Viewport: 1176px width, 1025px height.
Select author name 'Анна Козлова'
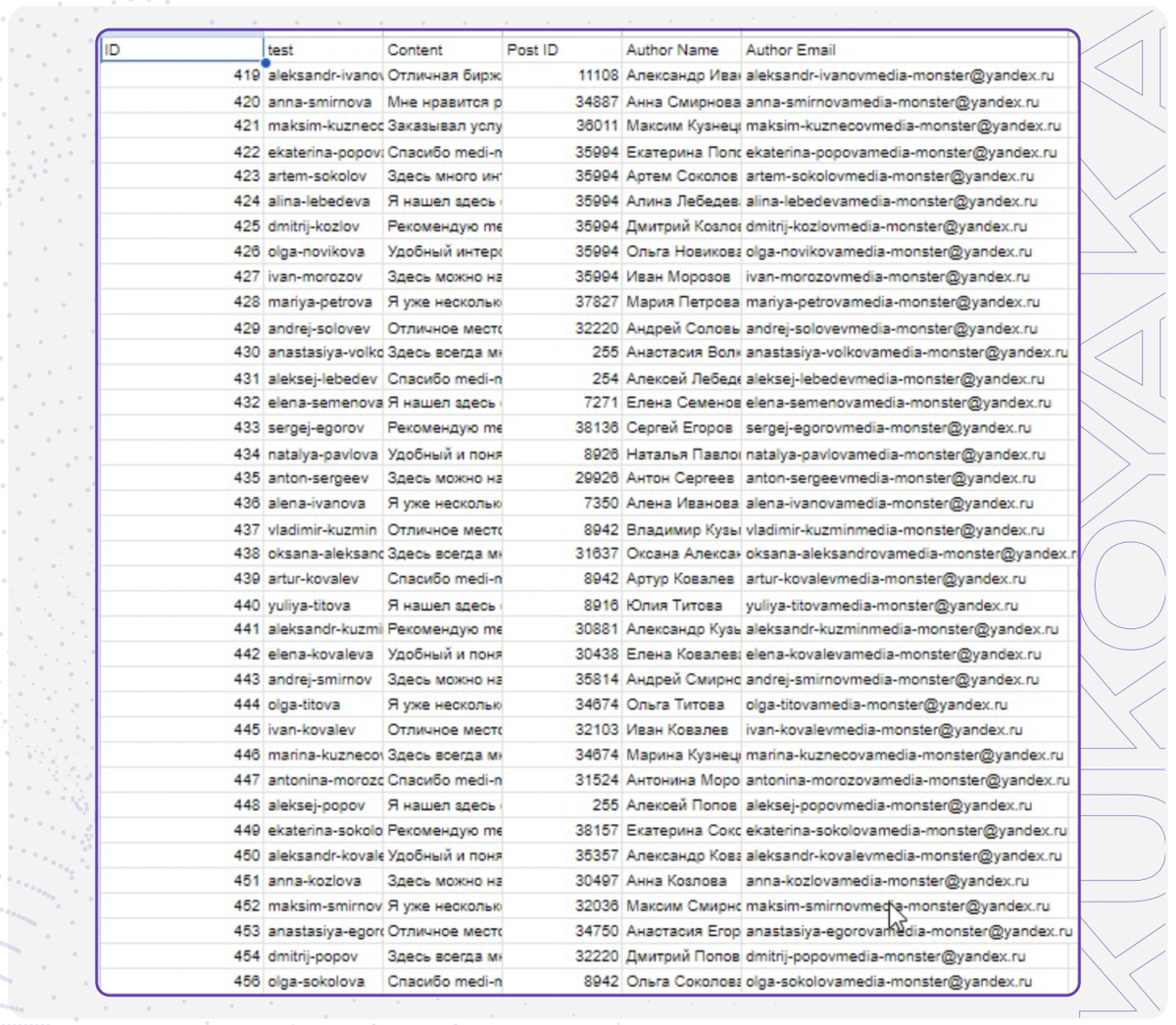click(682, 880)
